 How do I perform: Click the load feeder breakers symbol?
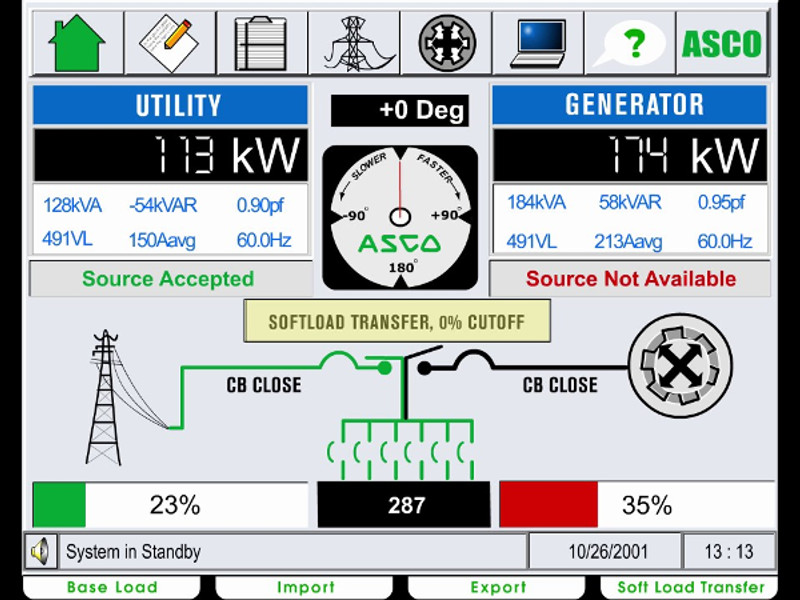[x=401, y=449]
